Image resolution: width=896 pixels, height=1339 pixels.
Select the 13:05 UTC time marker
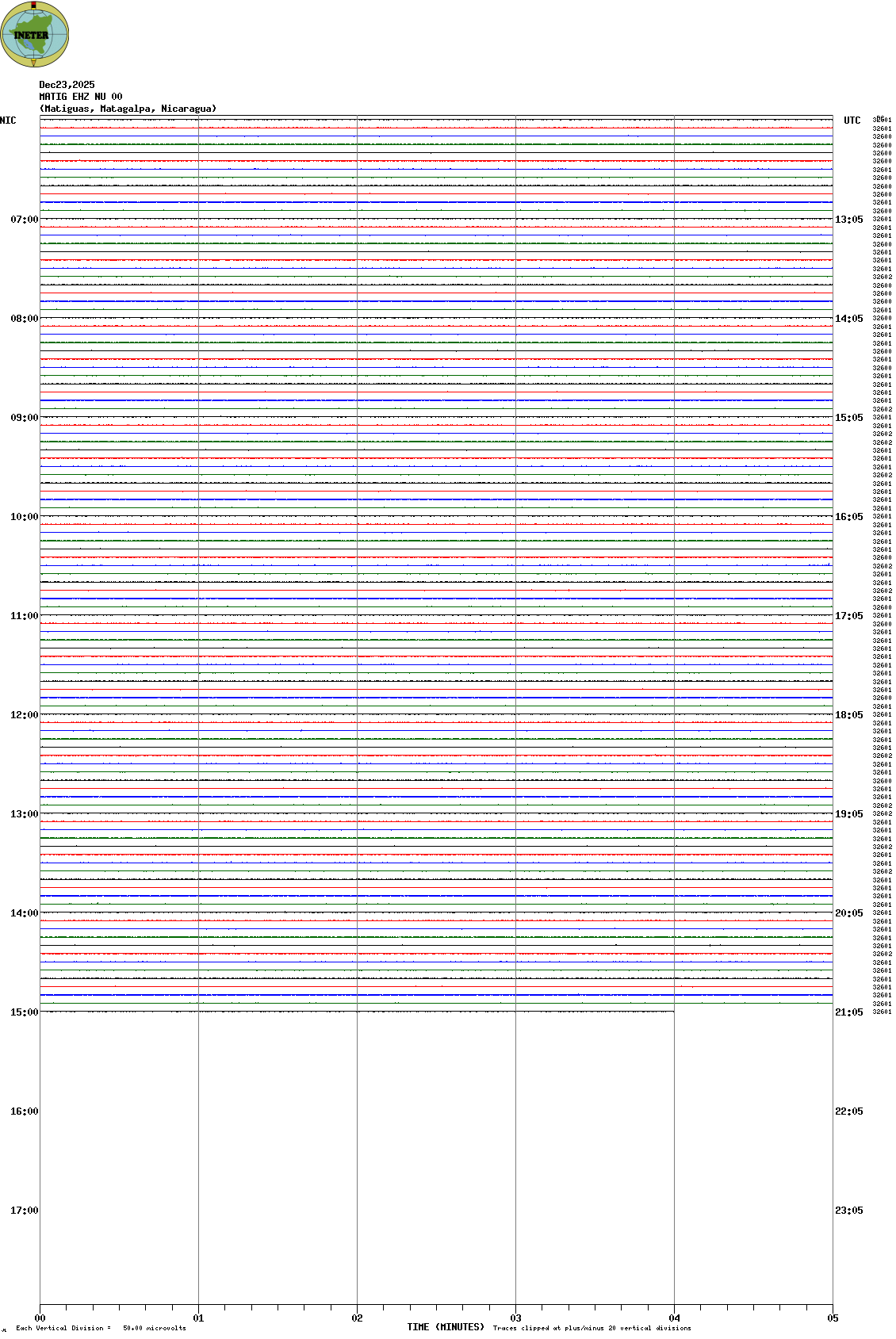[x=848, y=220]
